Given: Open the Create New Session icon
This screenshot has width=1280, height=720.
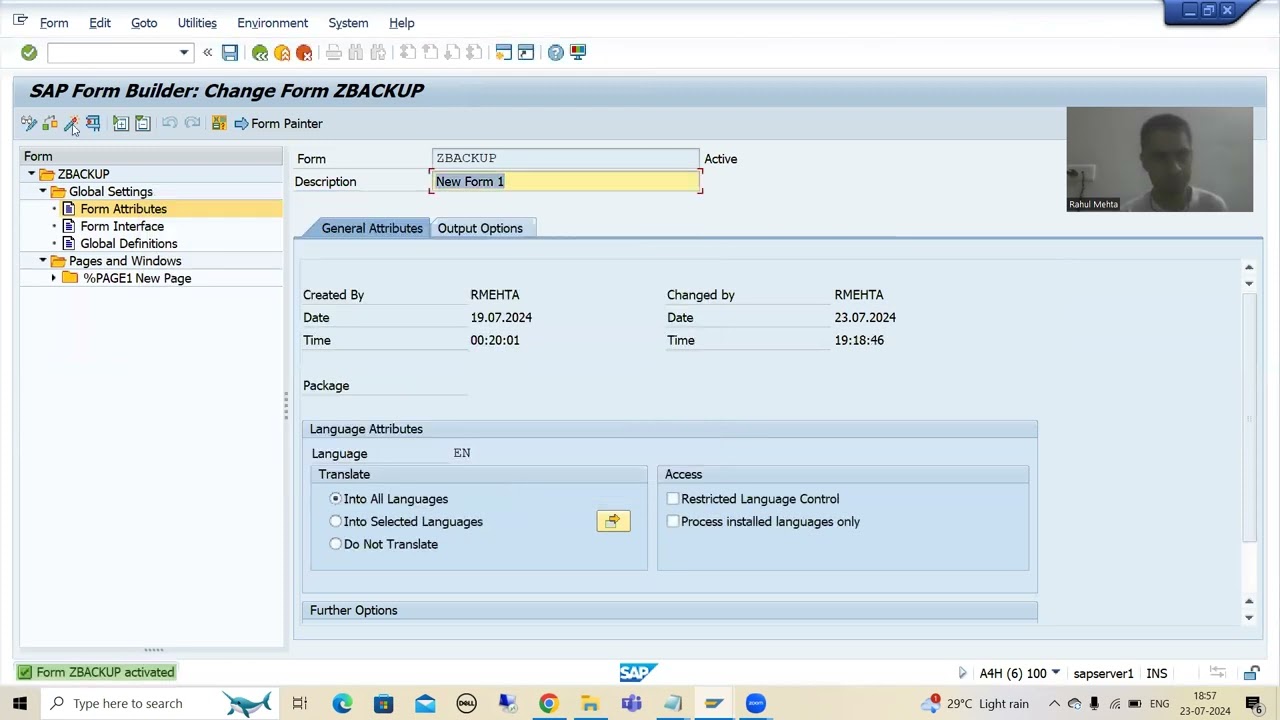Looking at the screenshot, I should pyautogui.click(x=504, y=52).
